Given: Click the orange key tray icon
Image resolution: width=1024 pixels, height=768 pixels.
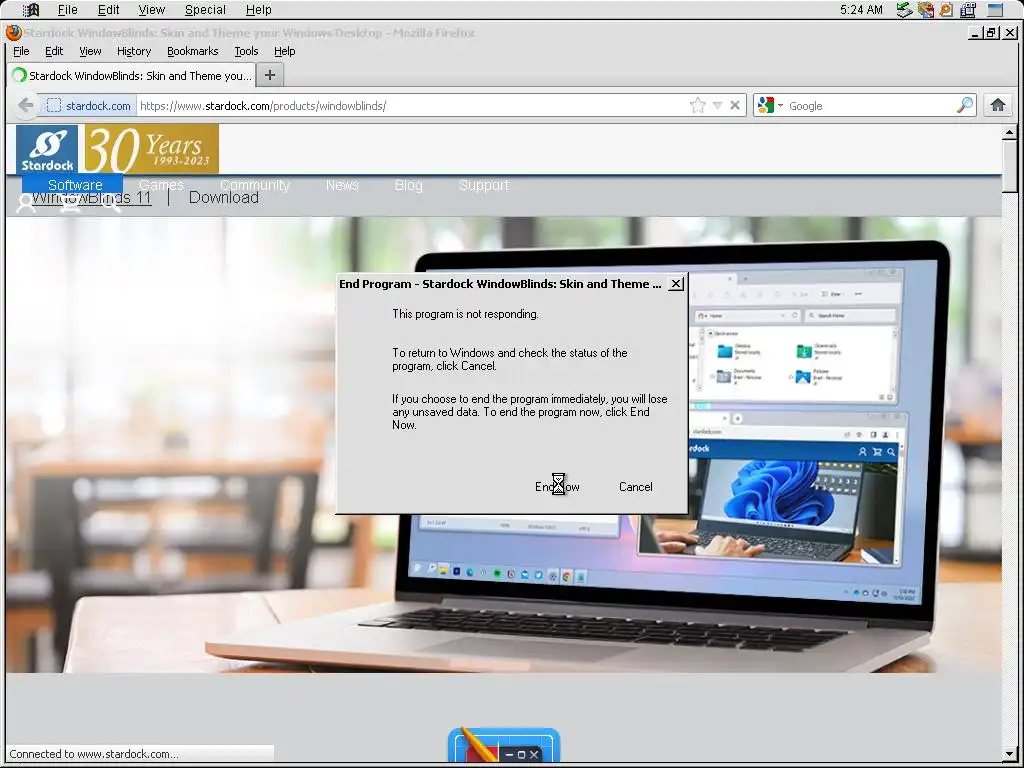Looking at the screenshot, I should 946,10.
